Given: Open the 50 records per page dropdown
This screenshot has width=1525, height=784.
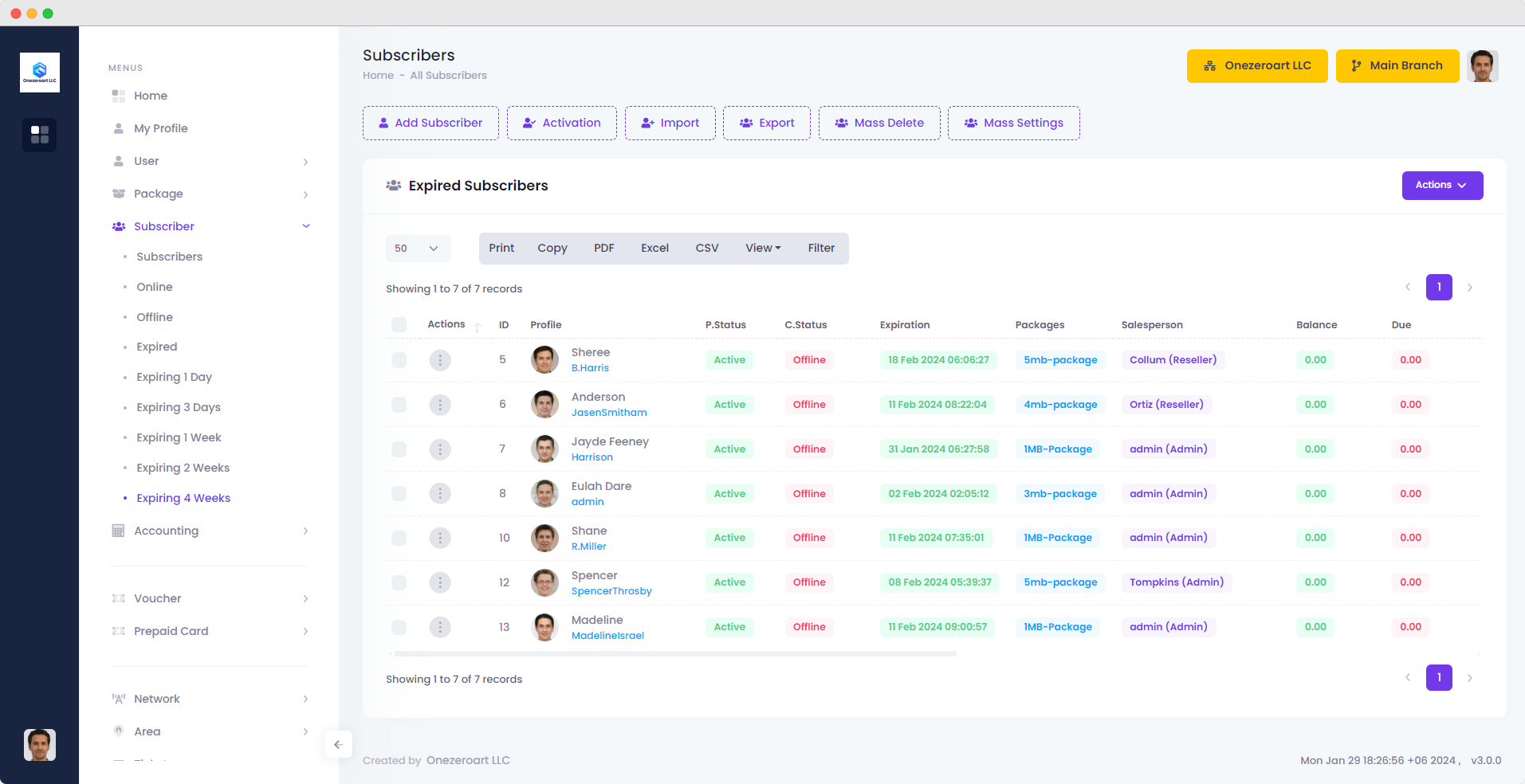Looking at the screenshot, I should 418,249.
